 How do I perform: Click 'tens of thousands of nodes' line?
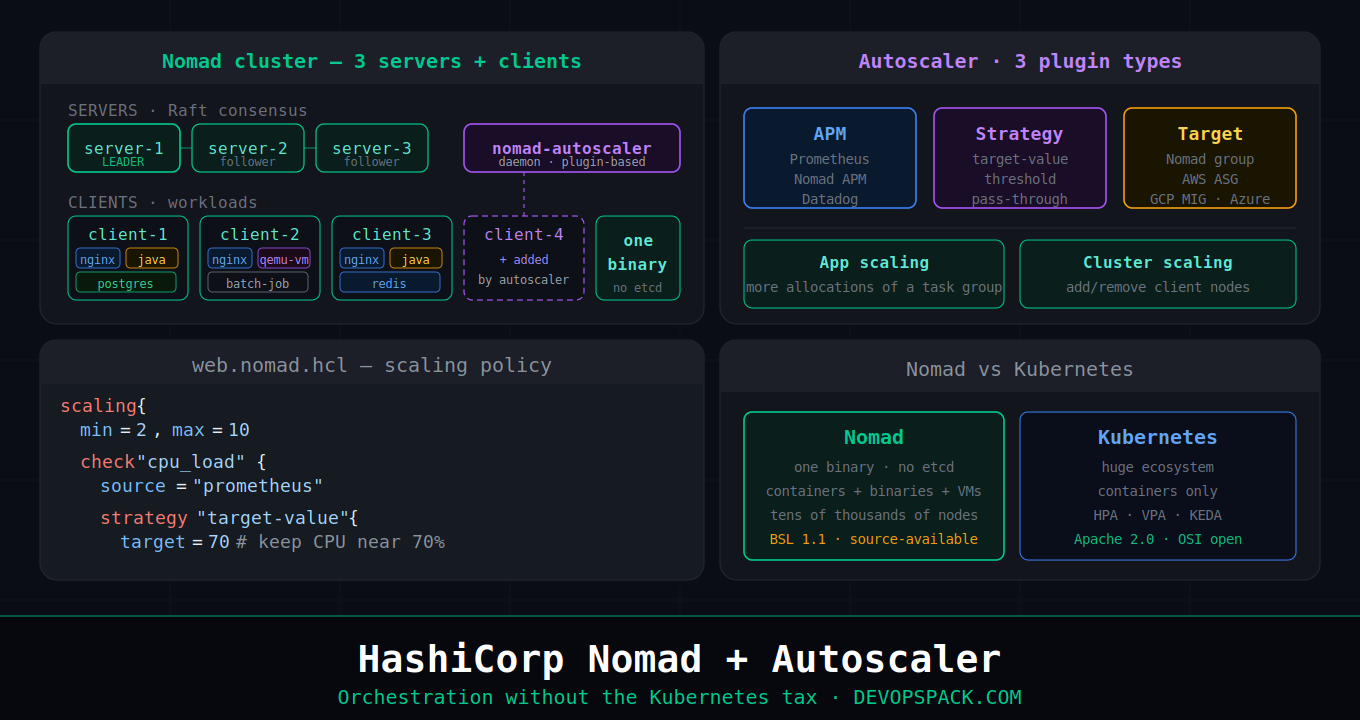point(874,515)
